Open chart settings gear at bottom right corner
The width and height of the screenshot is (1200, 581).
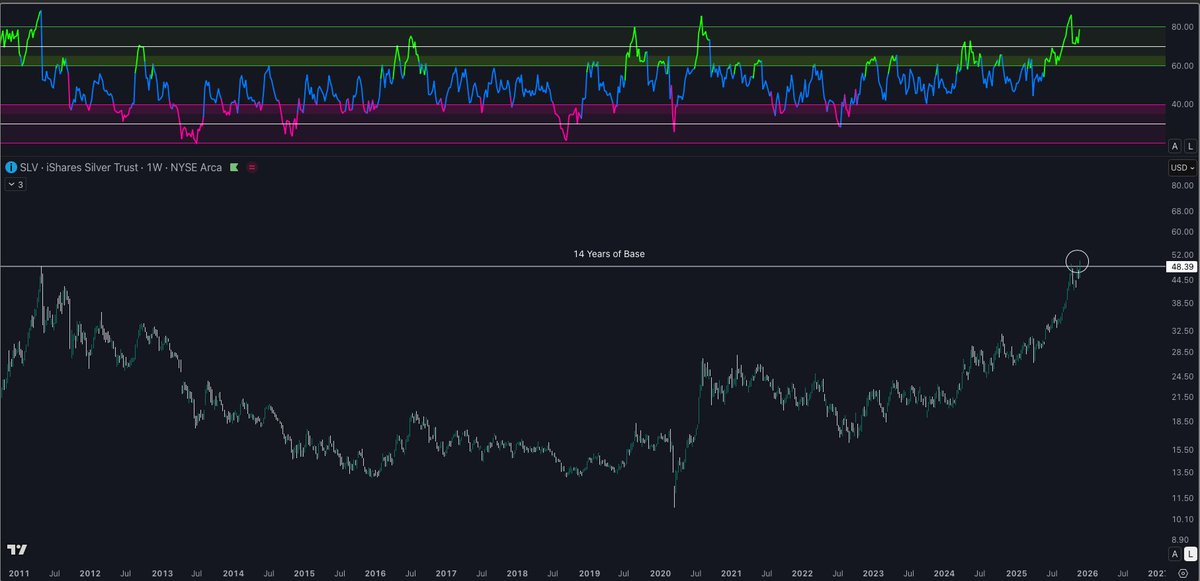click(1182, 572)
